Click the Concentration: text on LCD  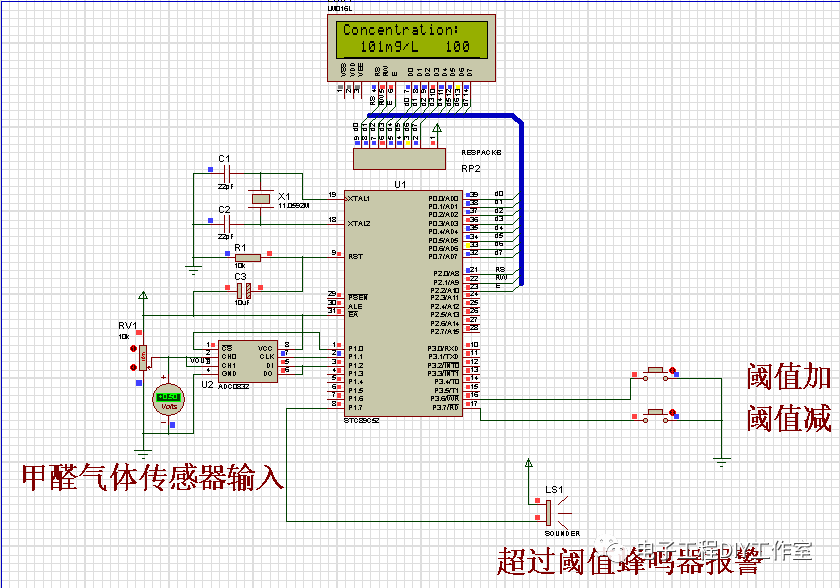click(x=401, y=29)
